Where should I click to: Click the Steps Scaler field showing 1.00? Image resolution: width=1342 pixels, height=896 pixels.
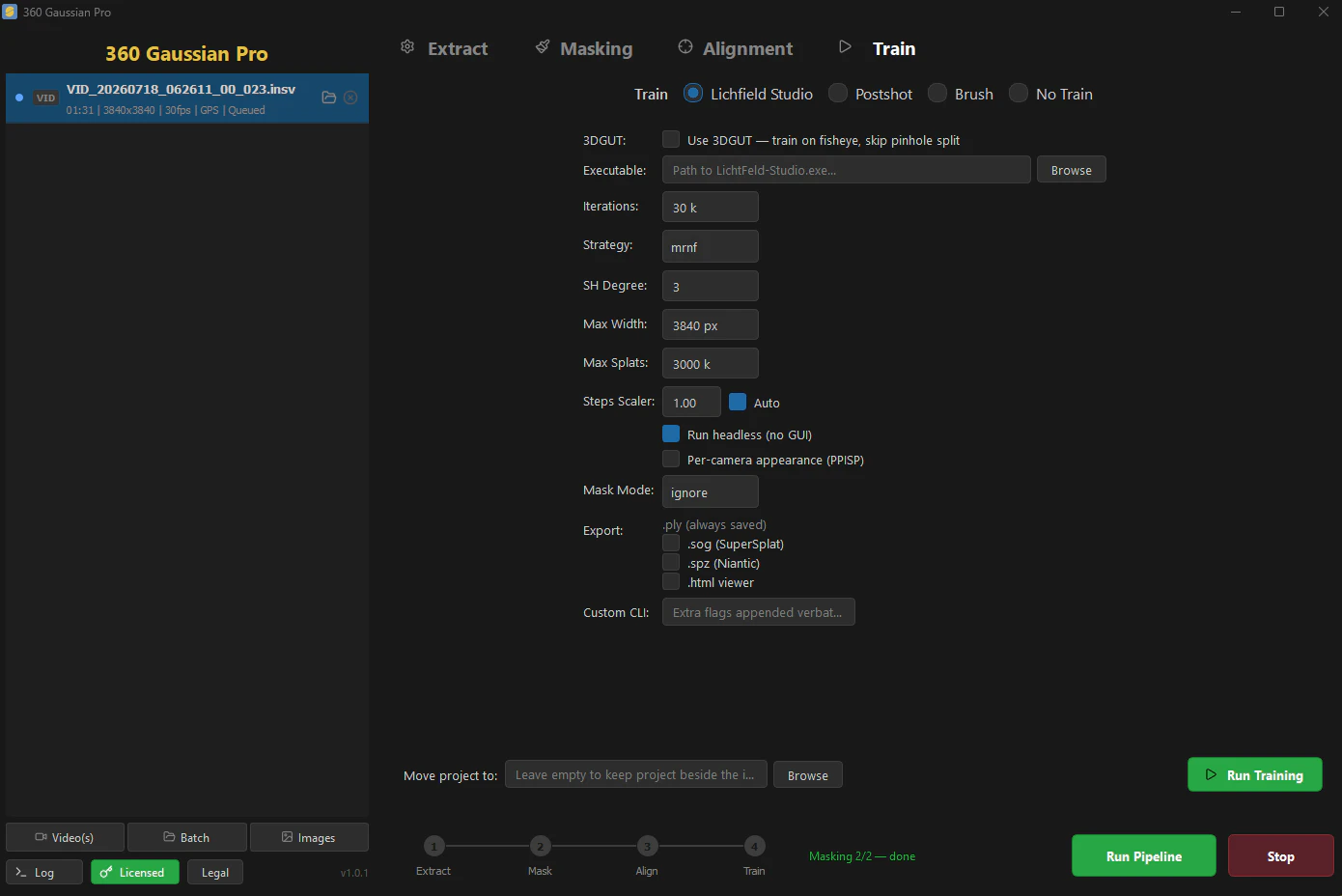(x=691, y=402)
